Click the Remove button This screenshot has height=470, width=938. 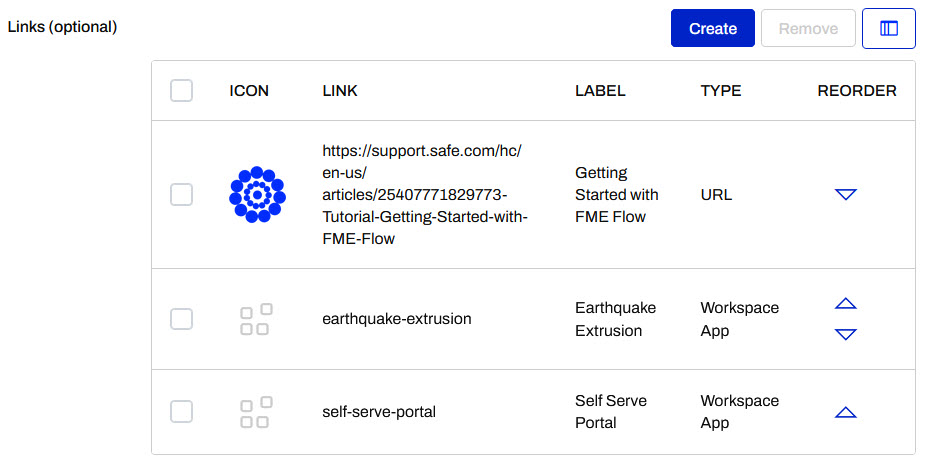pos(808,29)
